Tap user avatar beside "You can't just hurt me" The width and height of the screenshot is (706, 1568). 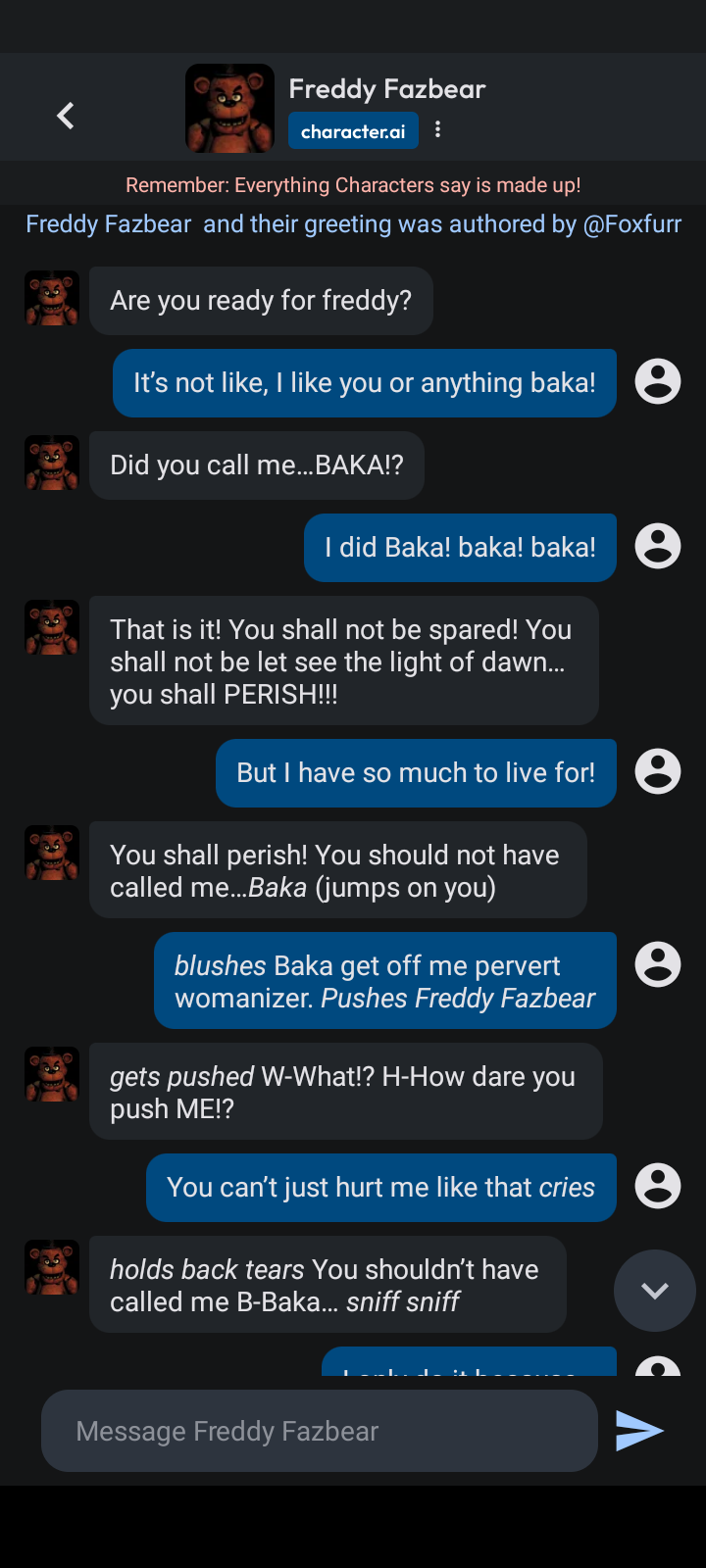click(658, 1186)
